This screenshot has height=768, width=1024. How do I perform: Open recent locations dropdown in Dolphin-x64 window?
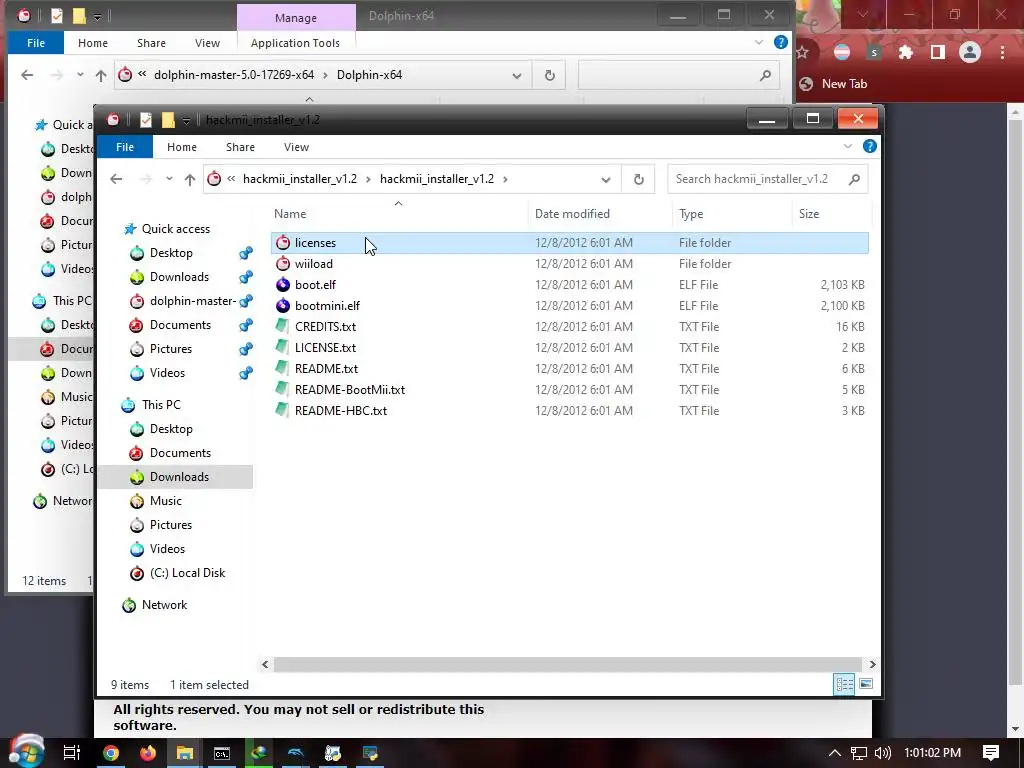(x=80, y=75)
